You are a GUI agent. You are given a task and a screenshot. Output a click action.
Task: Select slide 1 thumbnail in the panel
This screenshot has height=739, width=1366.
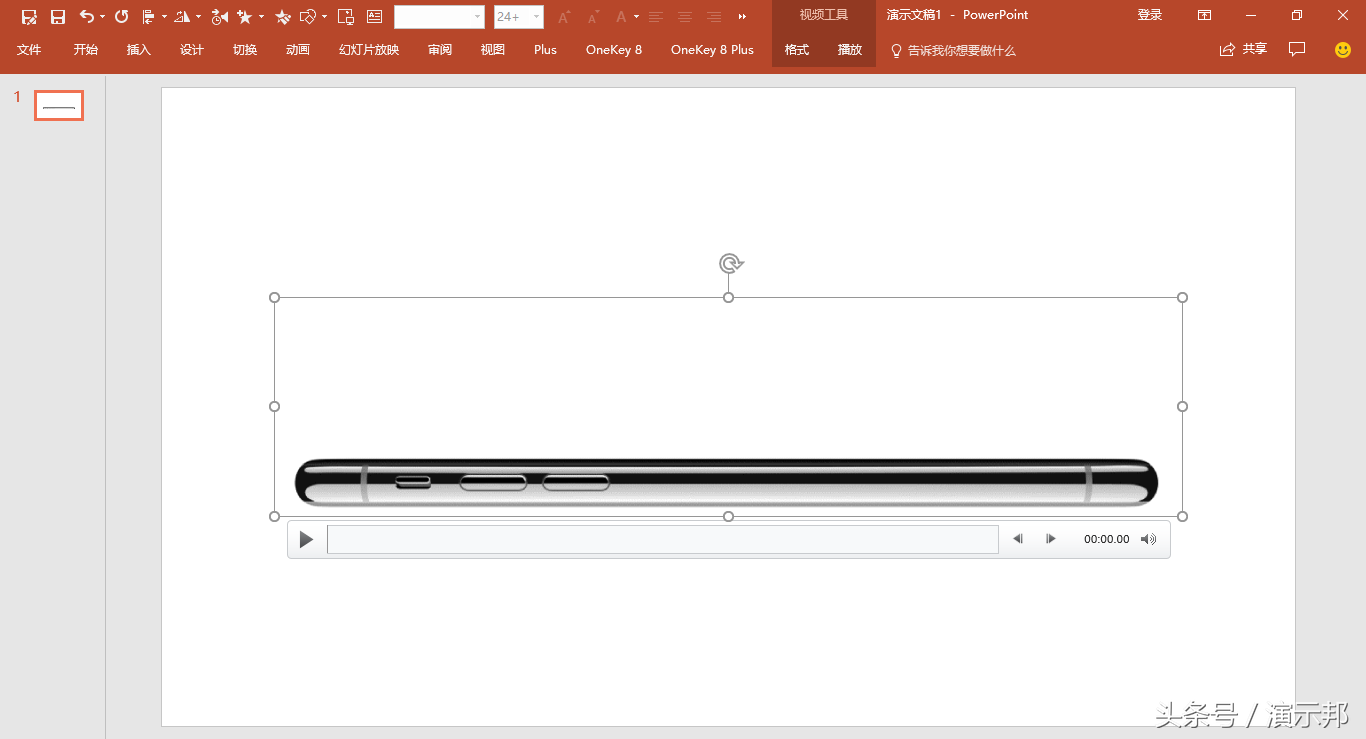pos(59,106)
